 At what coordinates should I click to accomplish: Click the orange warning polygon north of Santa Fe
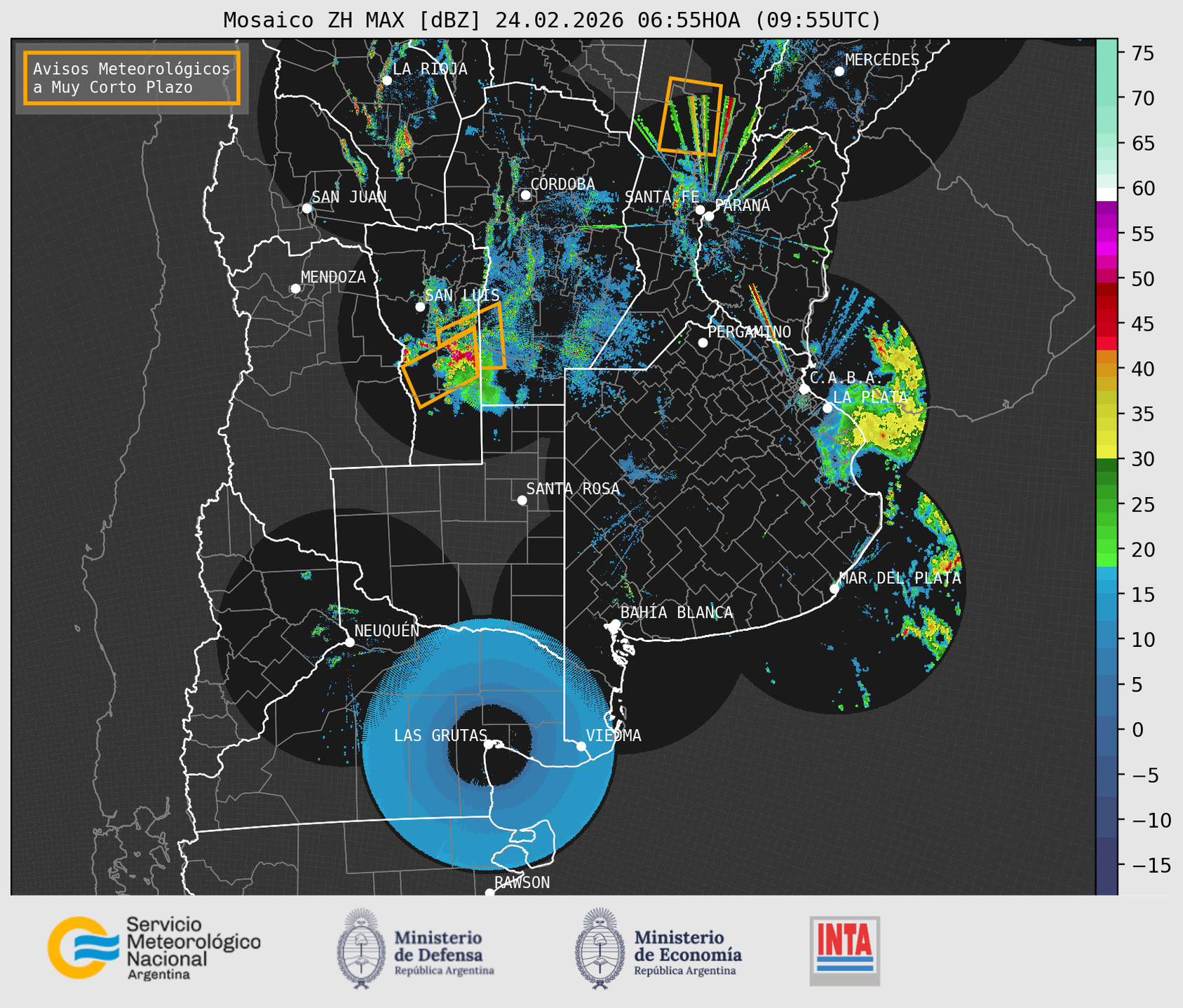(690, 116)
